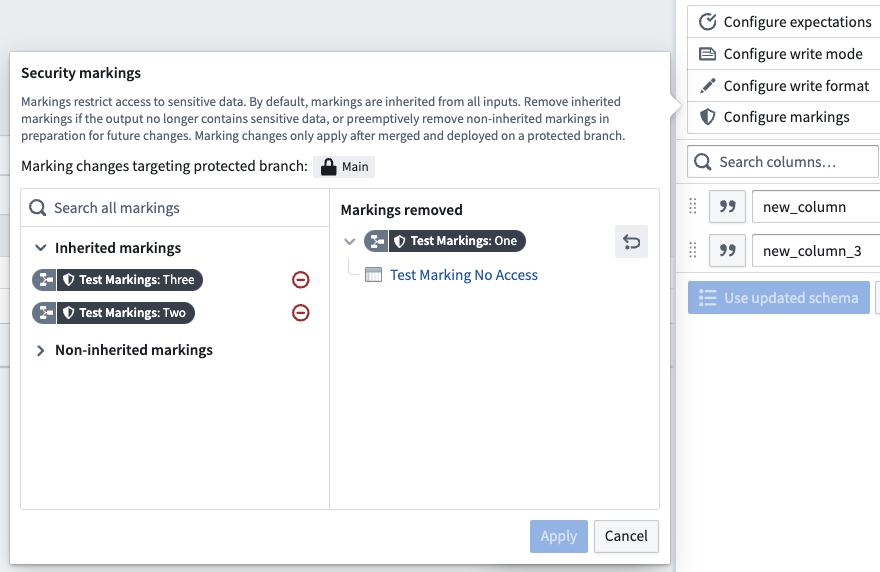Click Use updated schema button

click(x=779, y=298)
